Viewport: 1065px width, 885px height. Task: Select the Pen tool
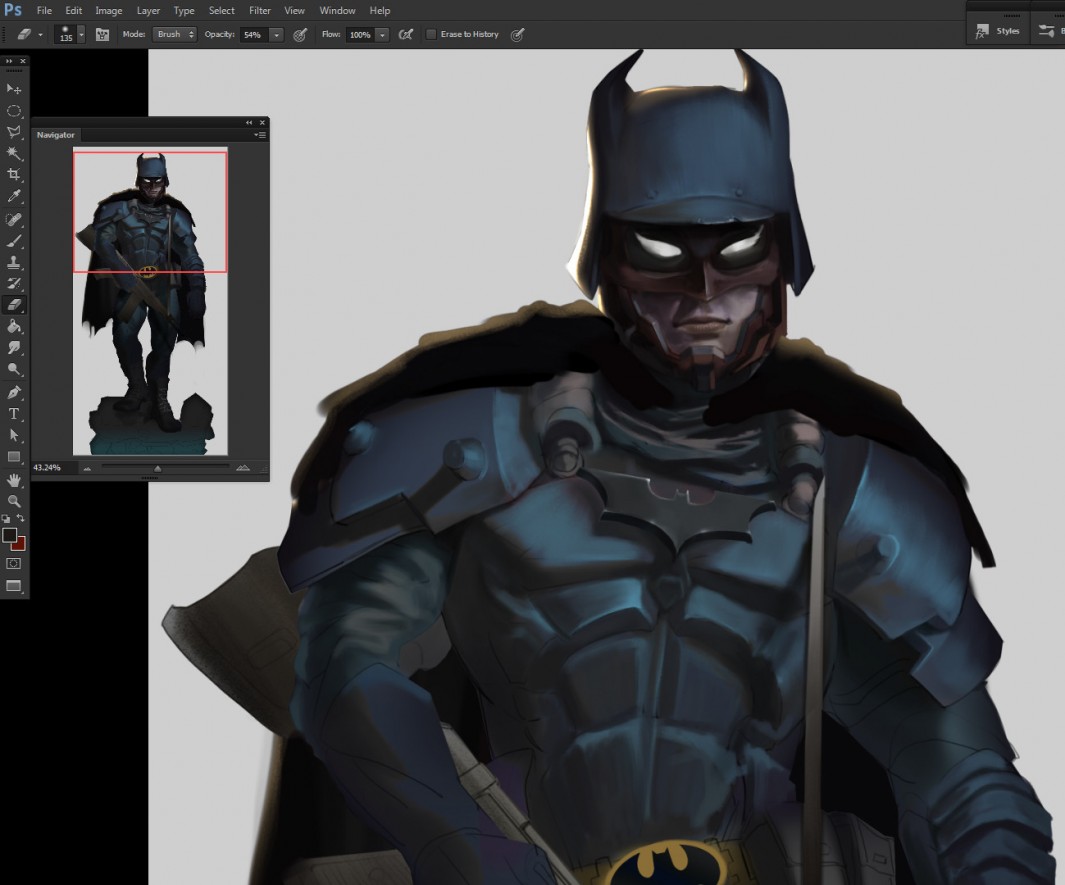14,393
